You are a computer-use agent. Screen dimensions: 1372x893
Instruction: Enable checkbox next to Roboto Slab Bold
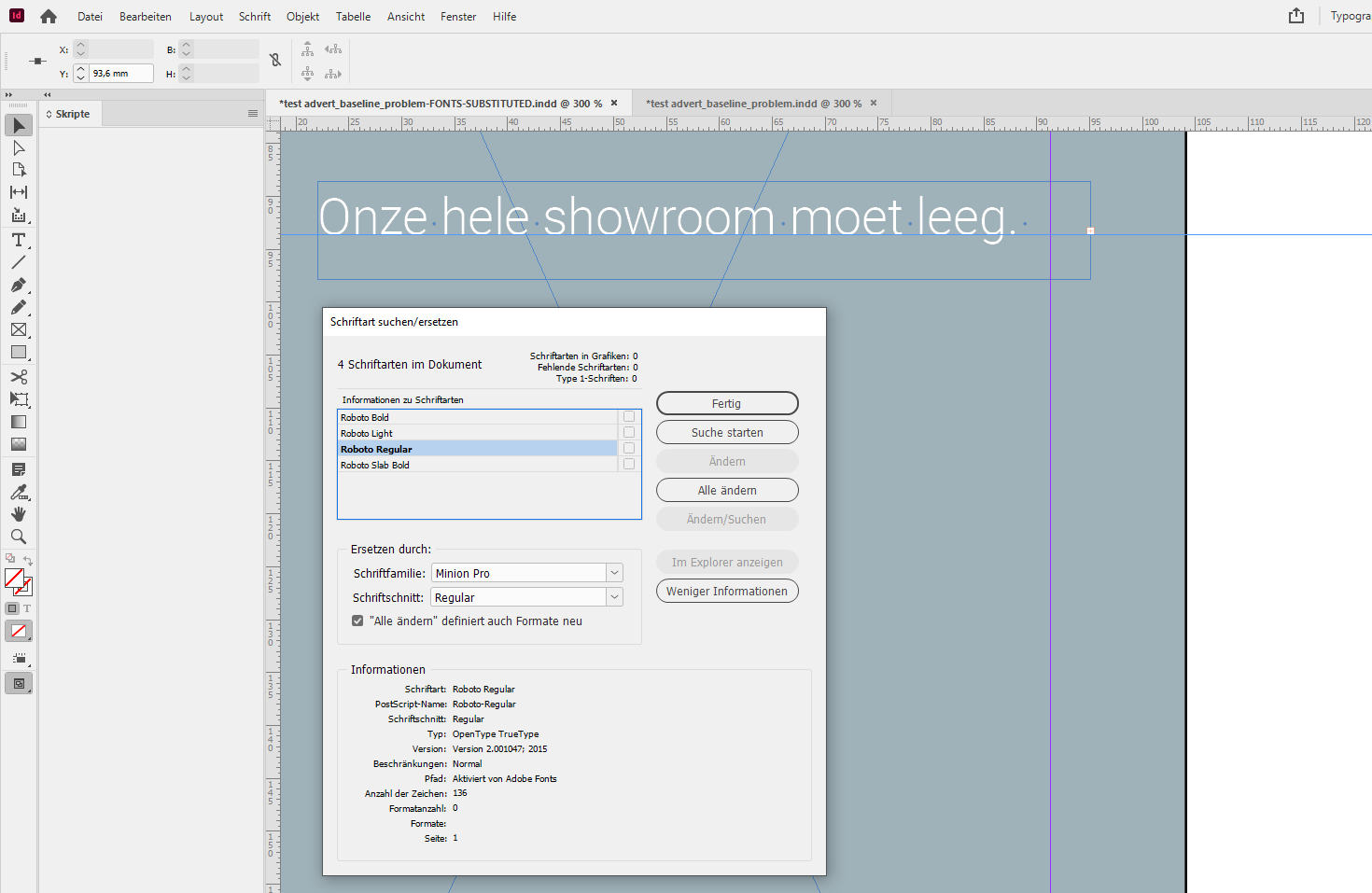pos(628,464)
